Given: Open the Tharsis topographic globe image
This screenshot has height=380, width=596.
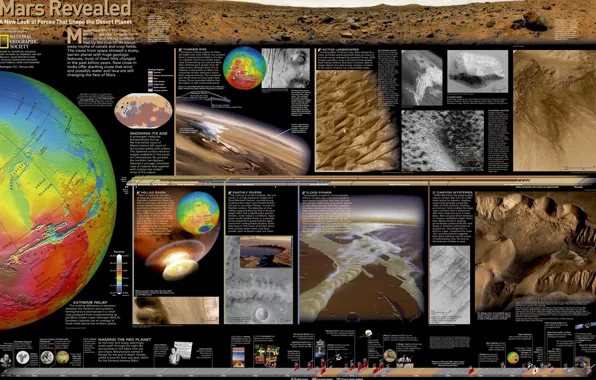Looking at the screenshot, I should (x=244, y=68).
